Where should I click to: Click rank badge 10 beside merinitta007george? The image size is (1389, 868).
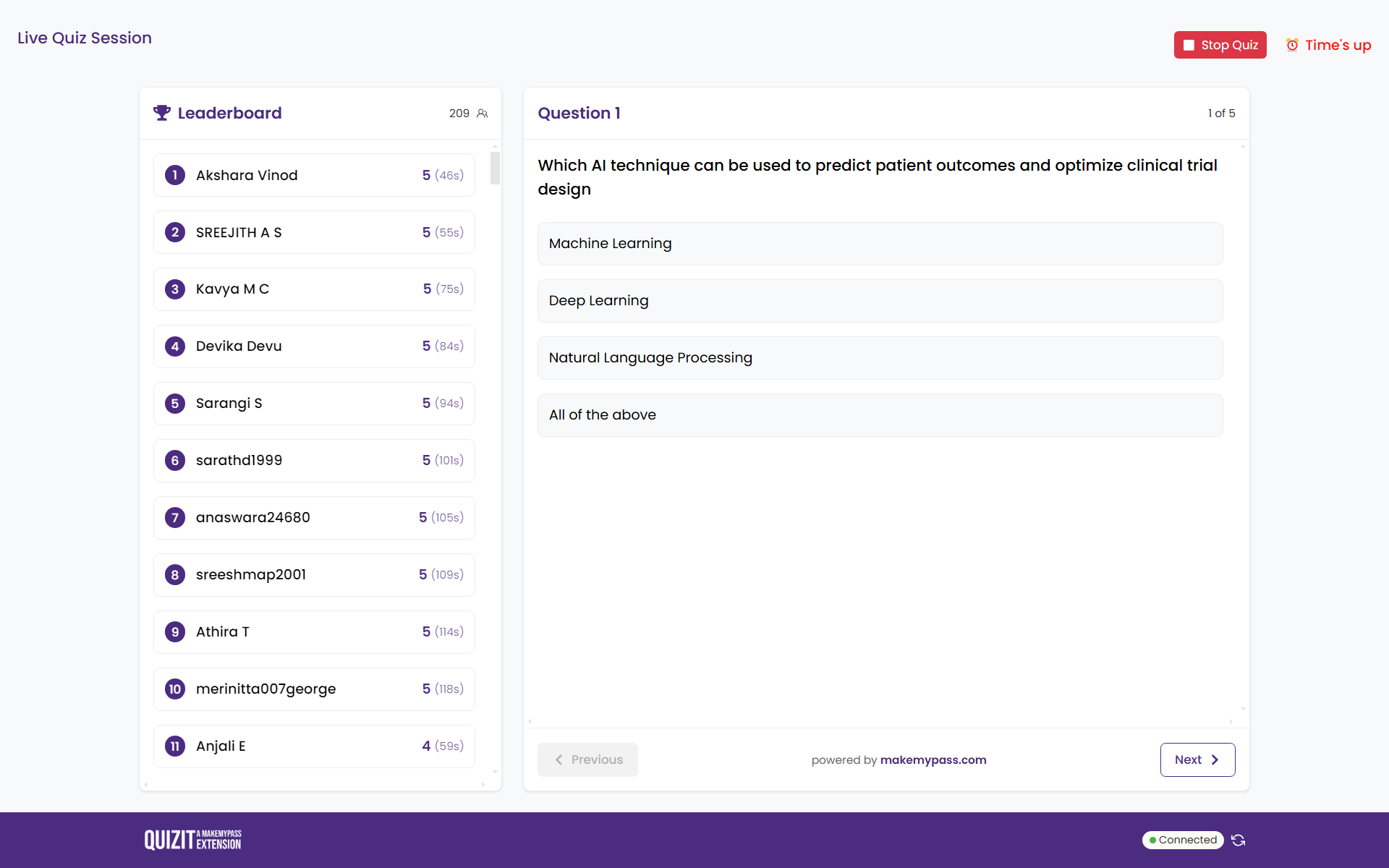pyautogui.click(x=174, y=689)
